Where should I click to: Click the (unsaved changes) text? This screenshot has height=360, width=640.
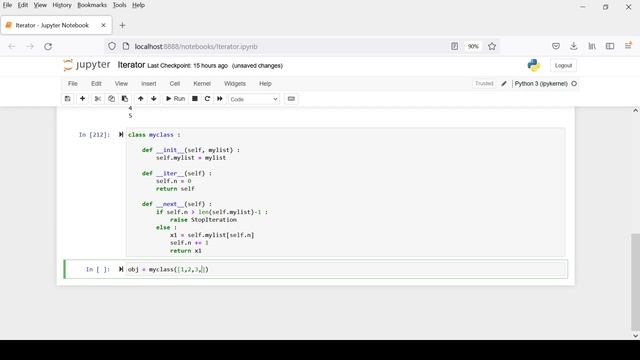257,66
